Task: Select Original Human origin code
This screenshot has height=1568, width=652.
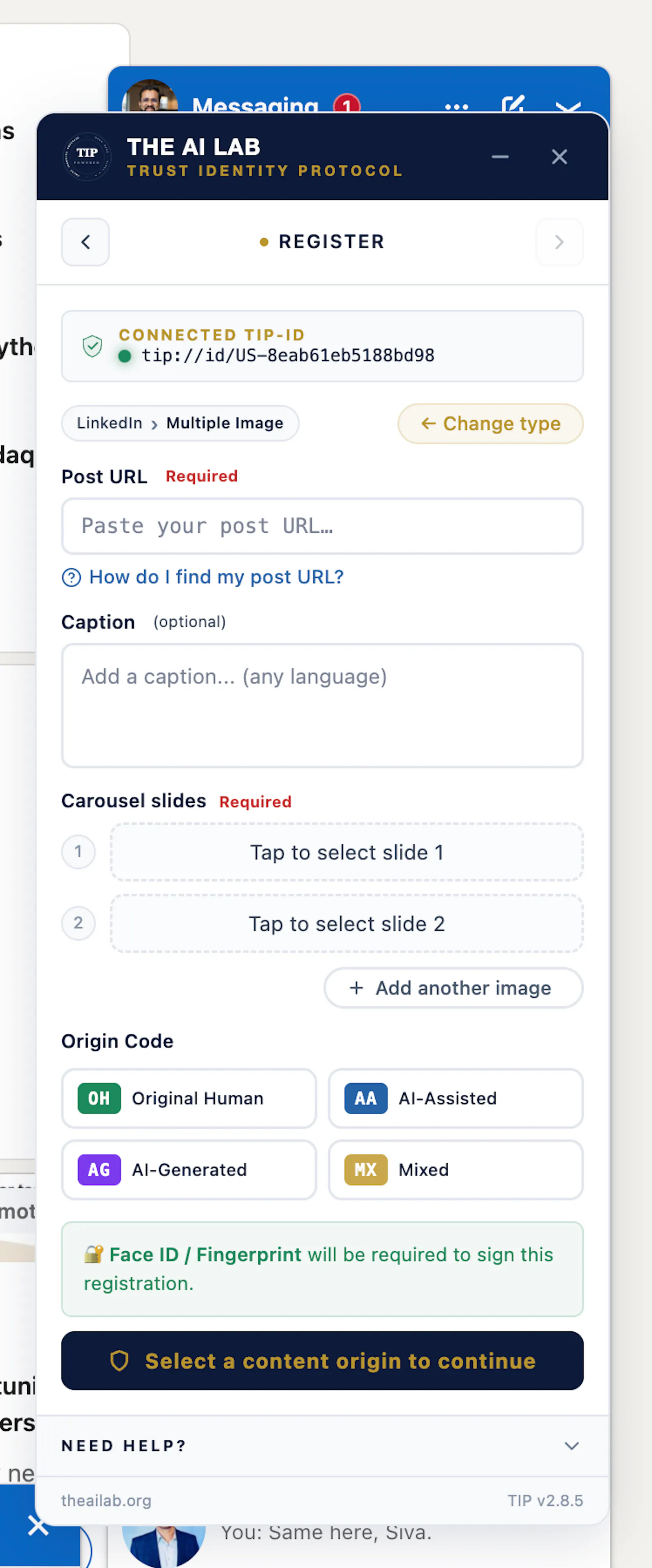Action: point(189,1098)
